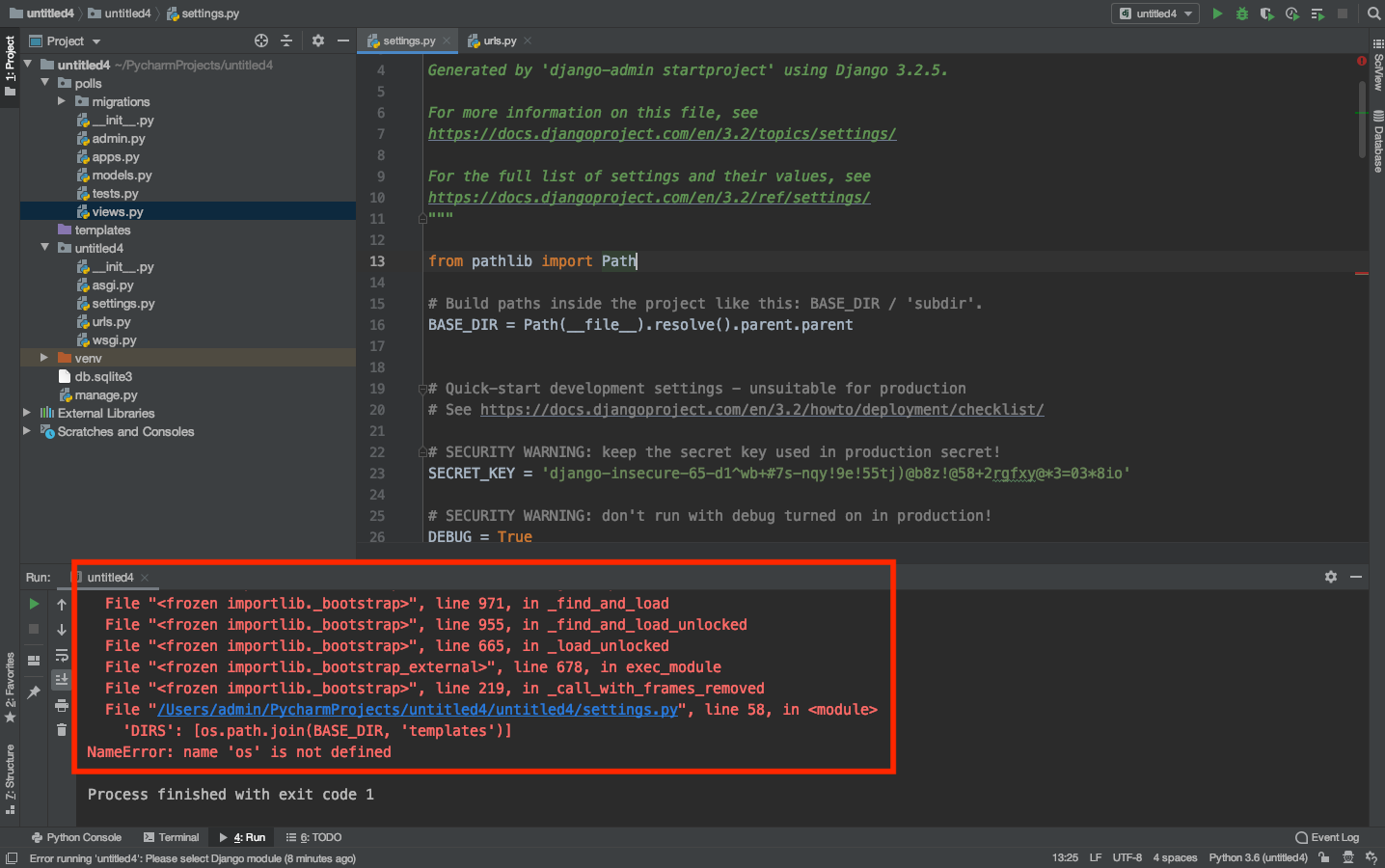1385x868 pixels.
Task: Click the locate-in-project target icon
Action: [261, 41]
